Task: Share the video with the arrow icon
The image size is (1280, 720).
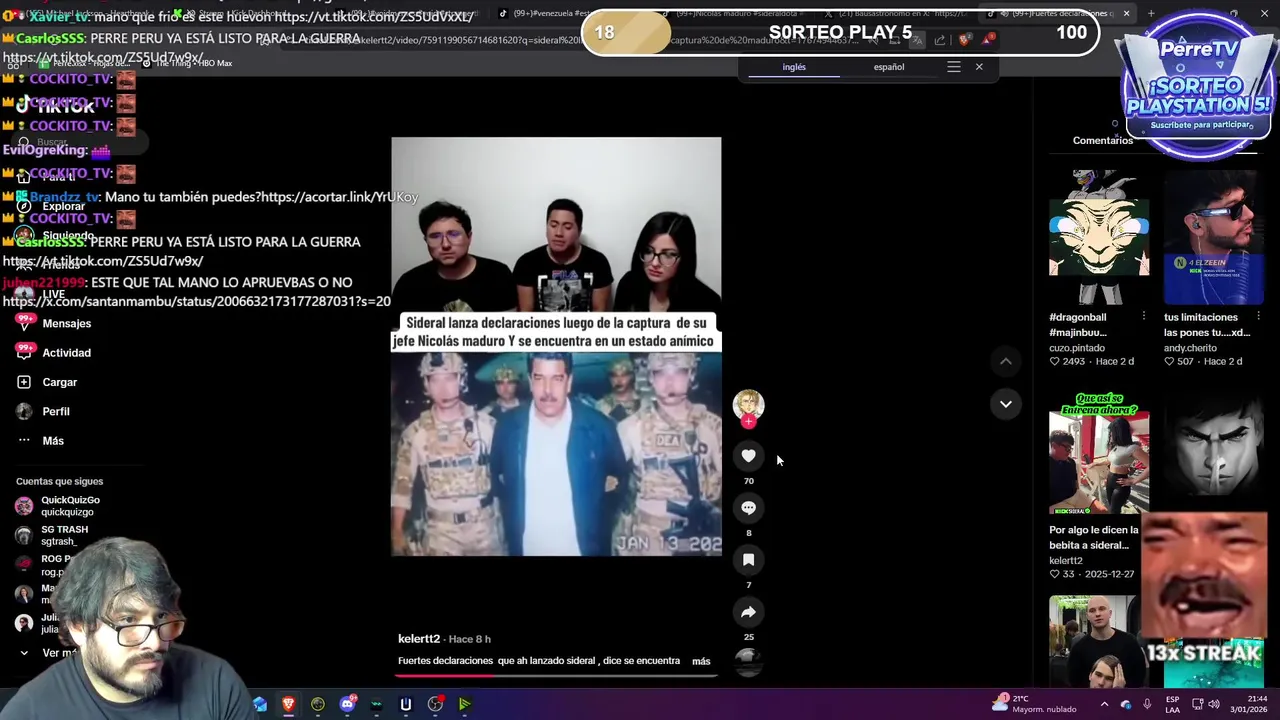Action: (748, 612)
